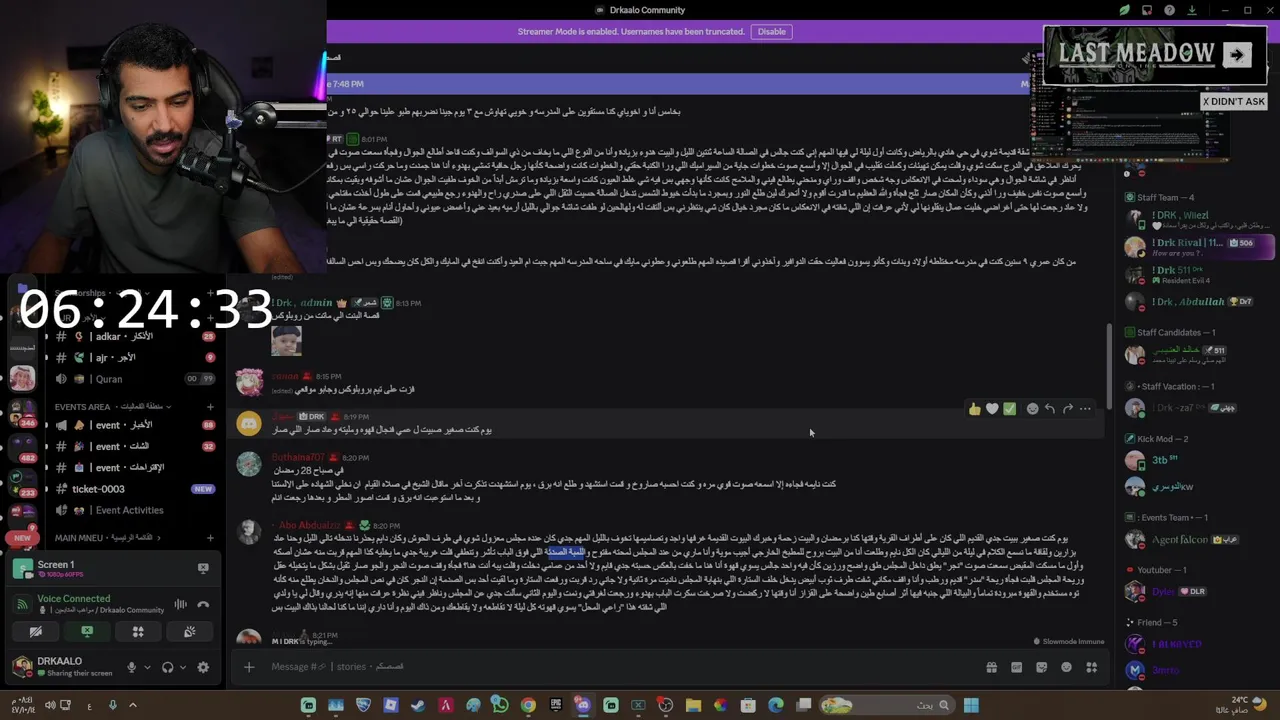Open headphone output options dropdown arrow
This screenshot has width=1280, height=720.
[183, 667]
